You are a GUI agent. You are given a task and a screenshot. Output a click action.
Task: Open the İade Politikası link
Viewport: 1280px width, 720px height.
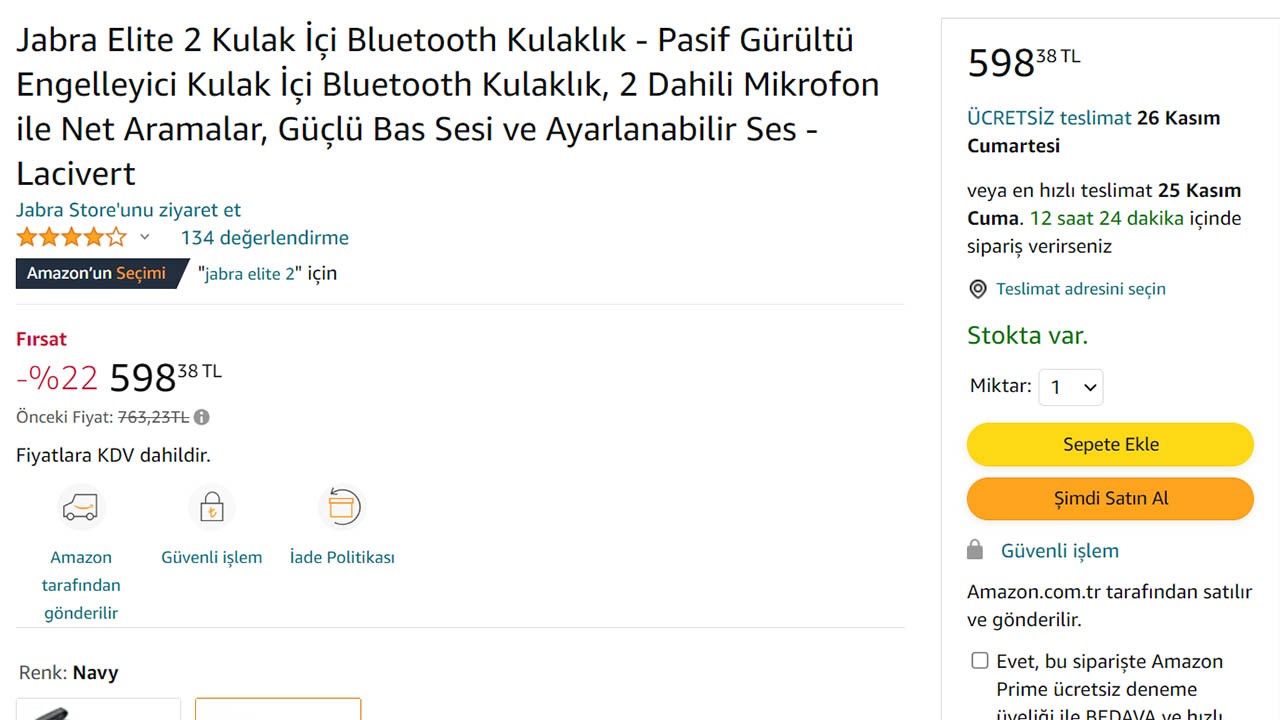coord(342,557)
